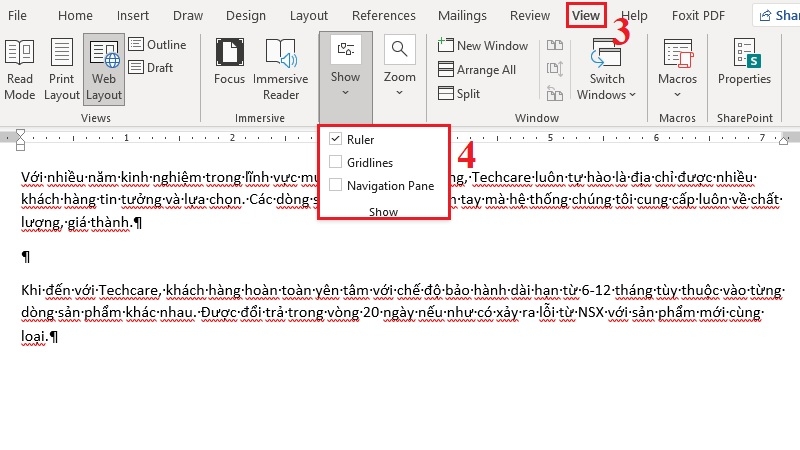Click Arrange All windows
This screenshot has width=800, height=450.
point(477,69)
